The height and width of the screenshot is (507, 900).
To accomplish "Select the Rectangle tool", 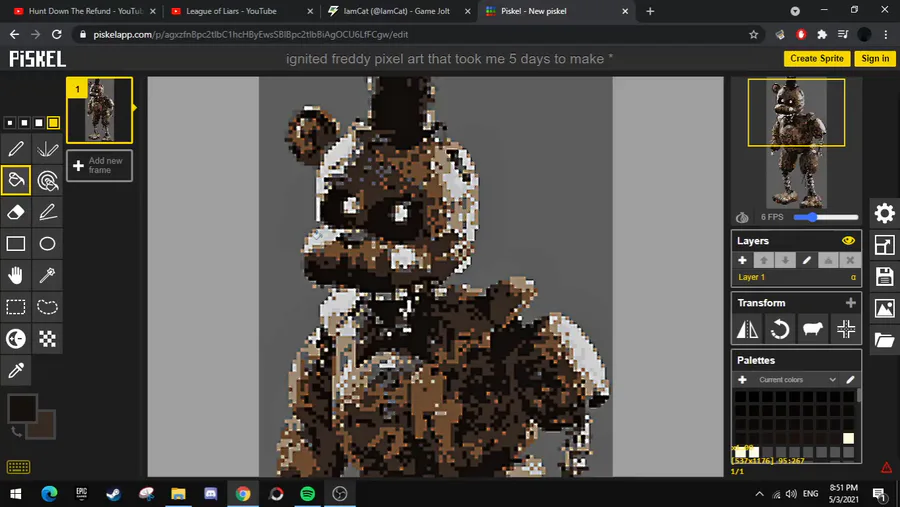I will tap(15, 243).
